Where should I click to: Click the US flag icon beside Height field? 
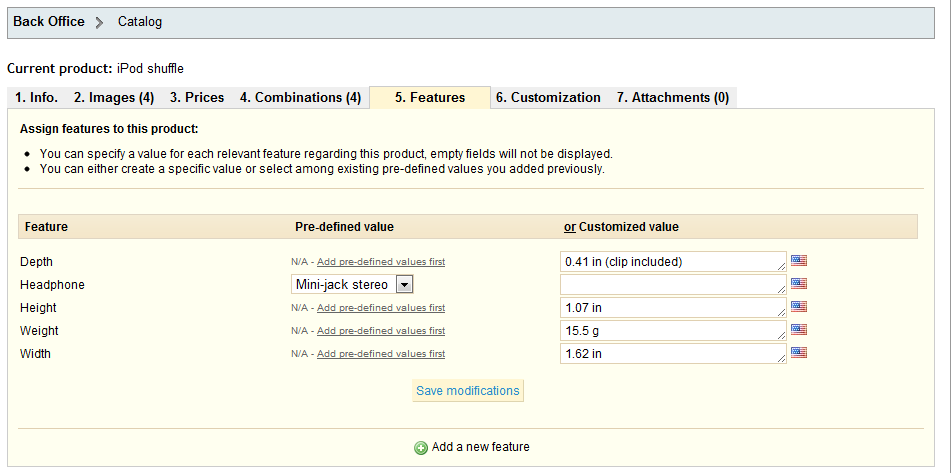[x=799, y=307]
